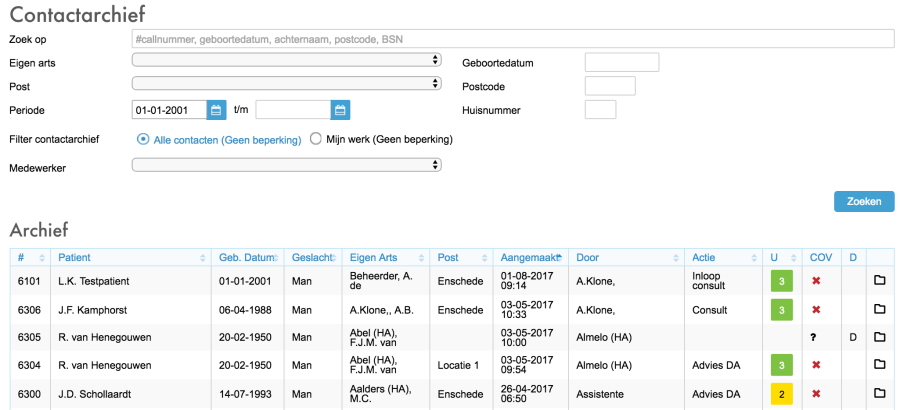Select patient J.D. Schollaardt

click(94, 394)
